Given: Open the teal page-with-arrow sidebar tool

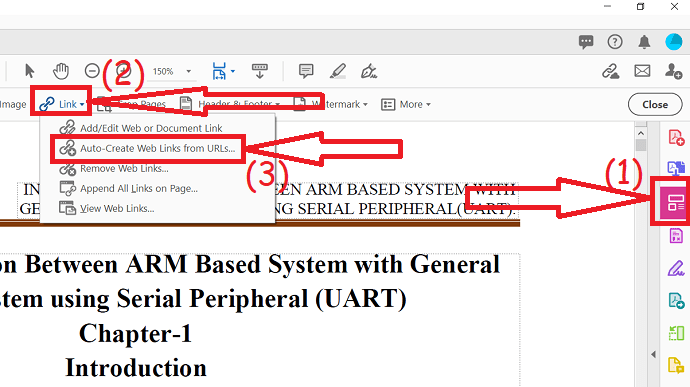Looking at the screenshot, I should click(676, 301).
